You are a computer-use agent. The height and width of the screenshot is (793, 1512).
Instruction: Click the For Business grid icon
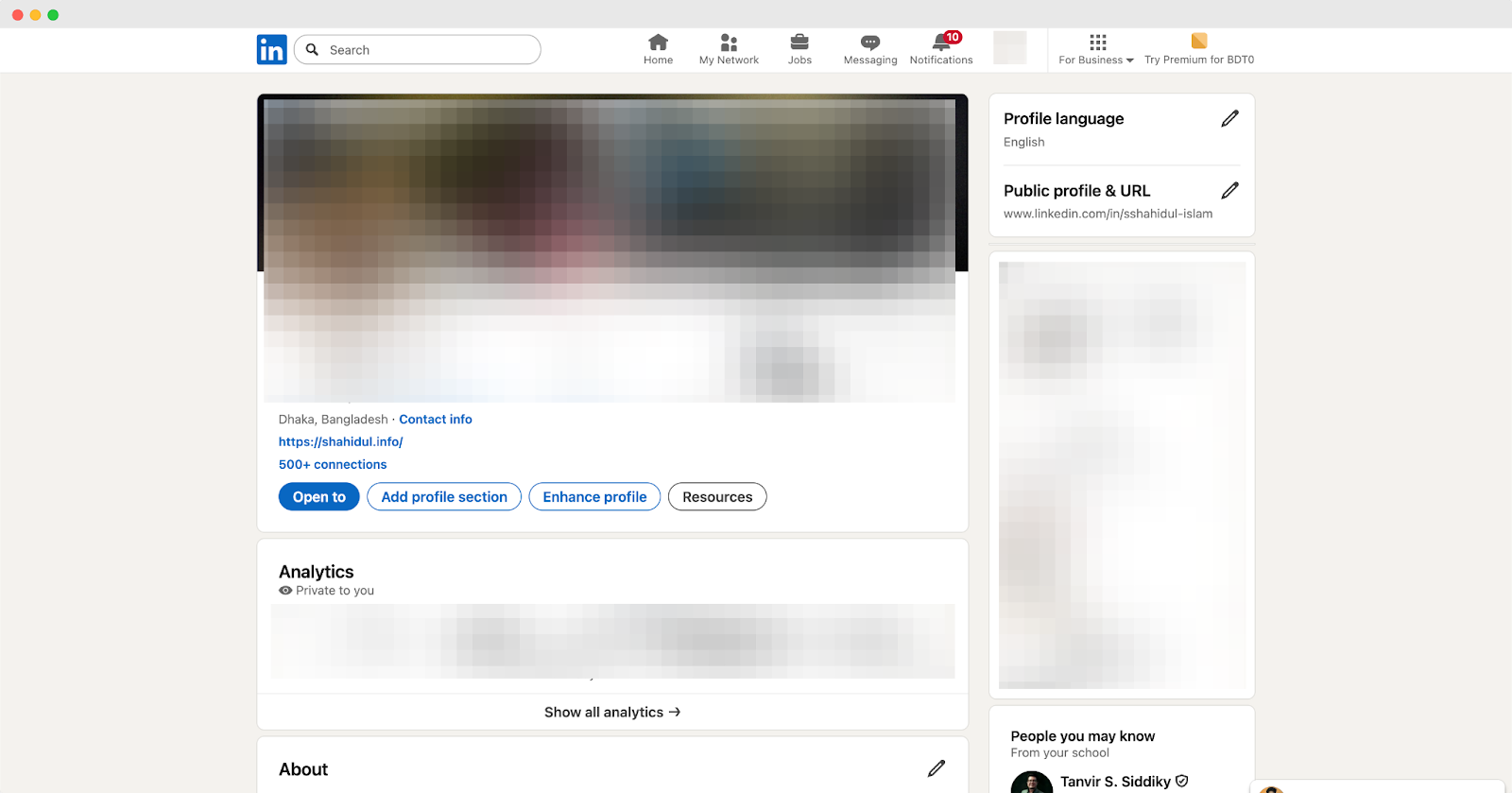[x=1097, y=42]
